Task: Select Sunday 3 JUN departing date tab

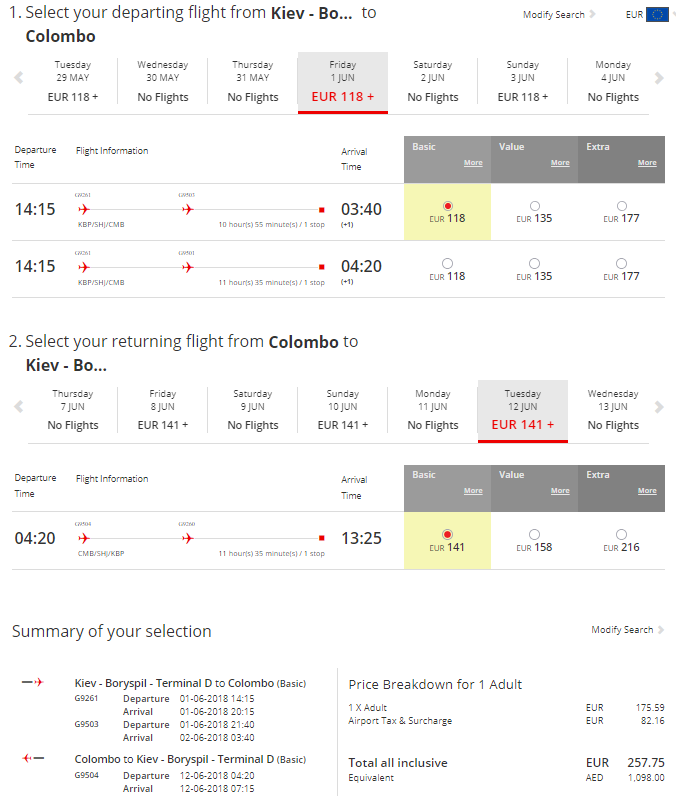Action: (x=522, y=82)
